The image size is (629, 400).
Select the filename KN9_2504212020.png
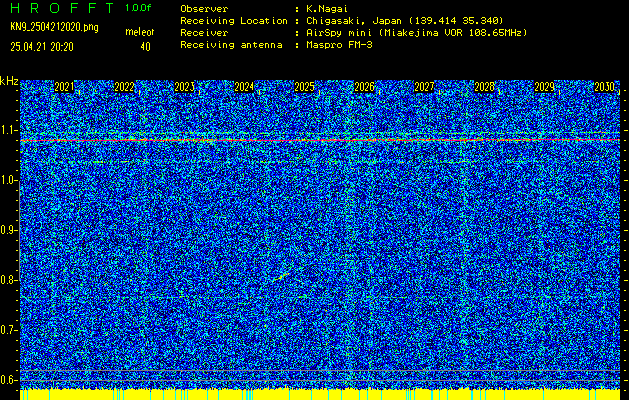tap(54, 28)
